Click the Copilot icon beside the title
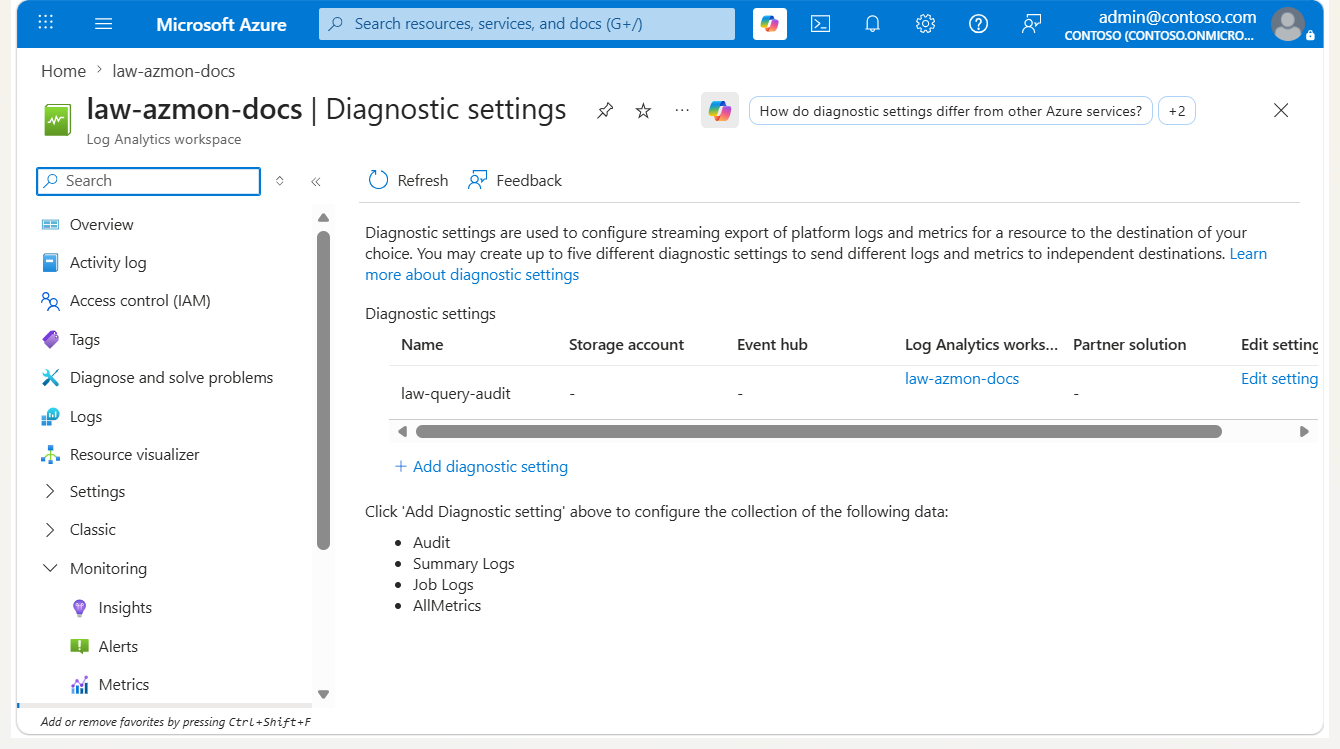The width and height of the screenshot is (1340, 749). pyautogui.click(x=720, y=111)
